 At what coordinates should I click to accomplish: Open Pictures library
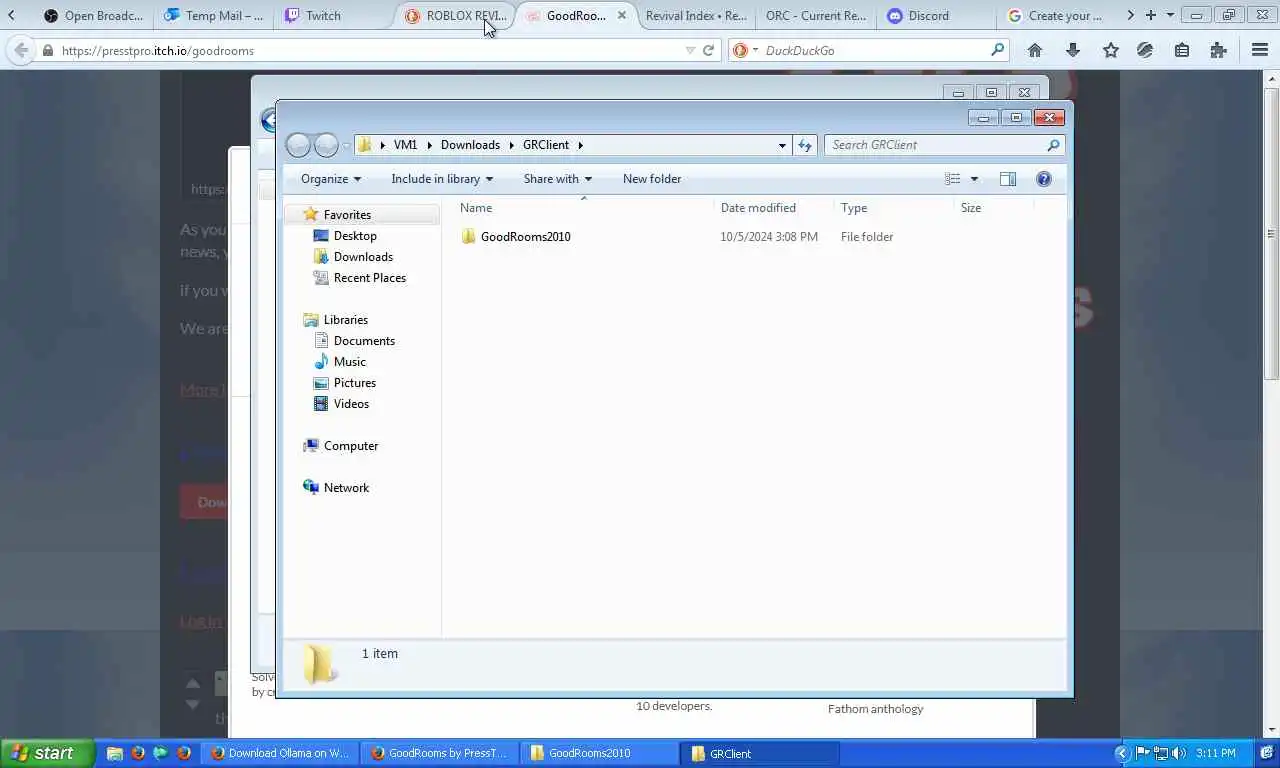coord(355,383)
